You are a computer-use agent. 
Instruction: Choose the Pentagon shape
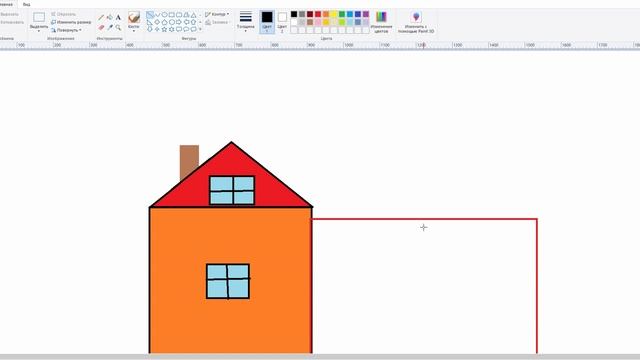coord(164,22)
